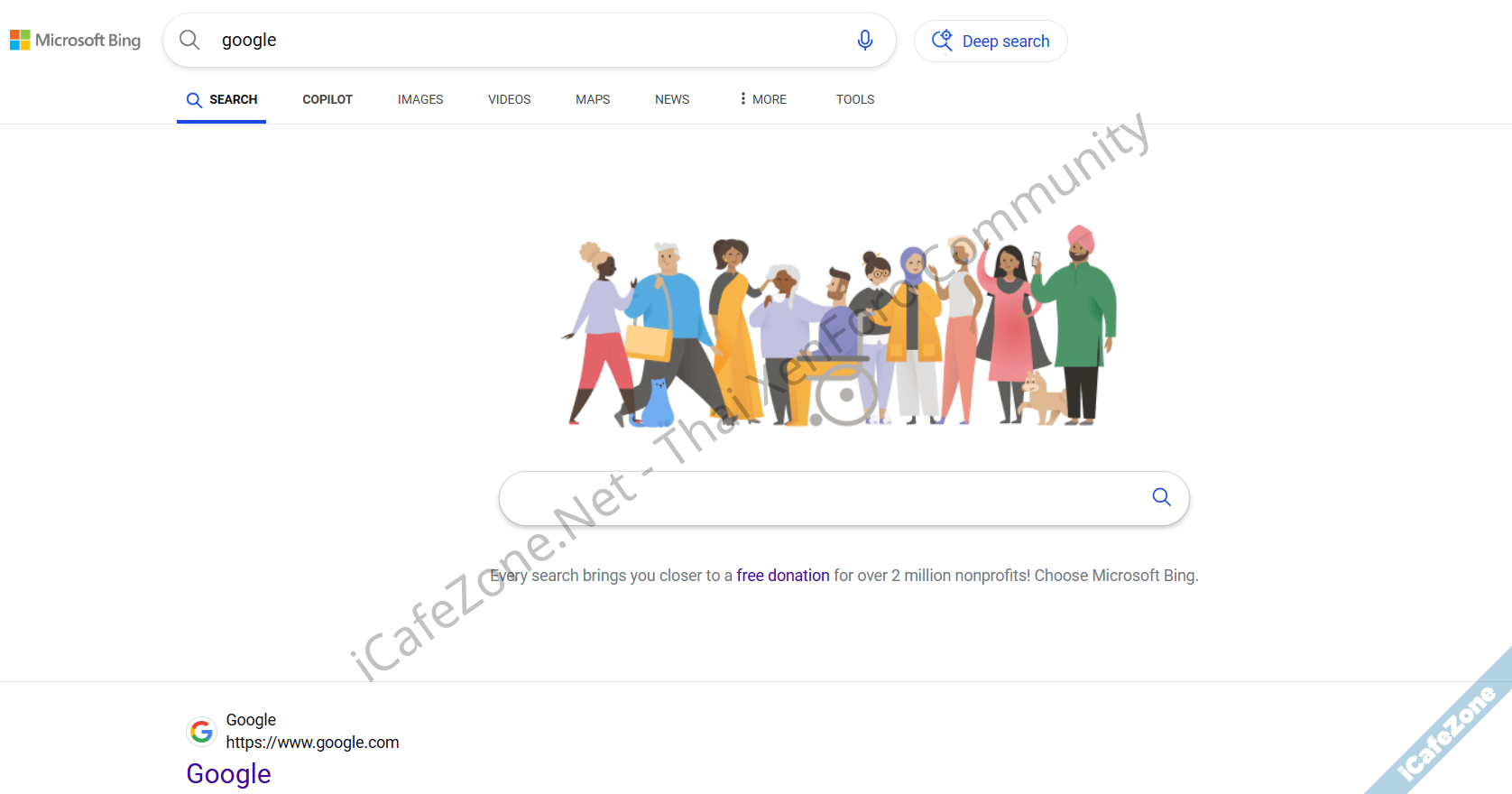Click the magnifier icon in top search bar
Image resolution: width=1512 pixels, height=794 pixels.
click(x=189, y=40)
